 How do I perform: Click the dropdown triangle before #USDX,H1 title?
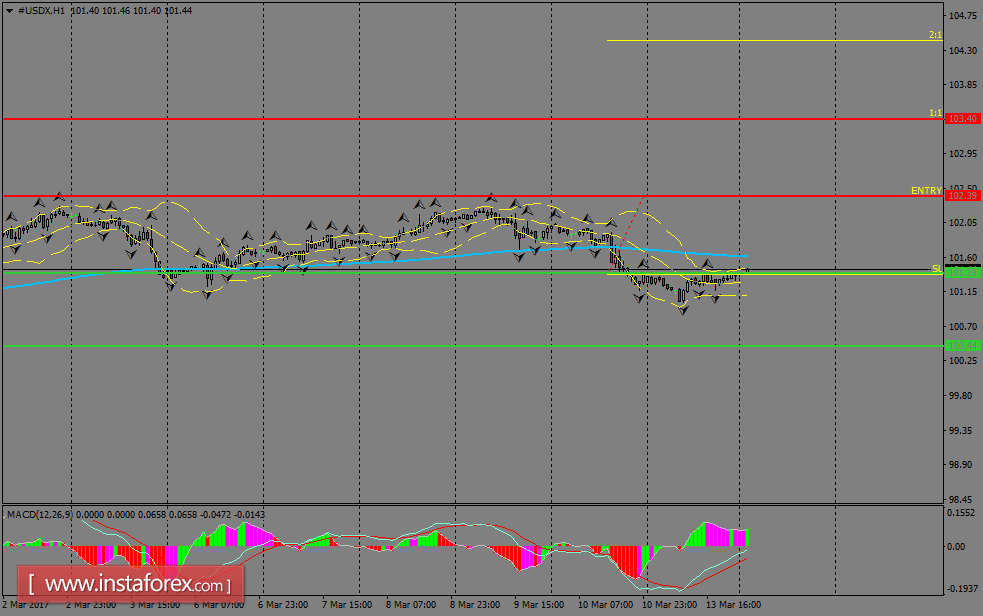(x=9, y=9)
